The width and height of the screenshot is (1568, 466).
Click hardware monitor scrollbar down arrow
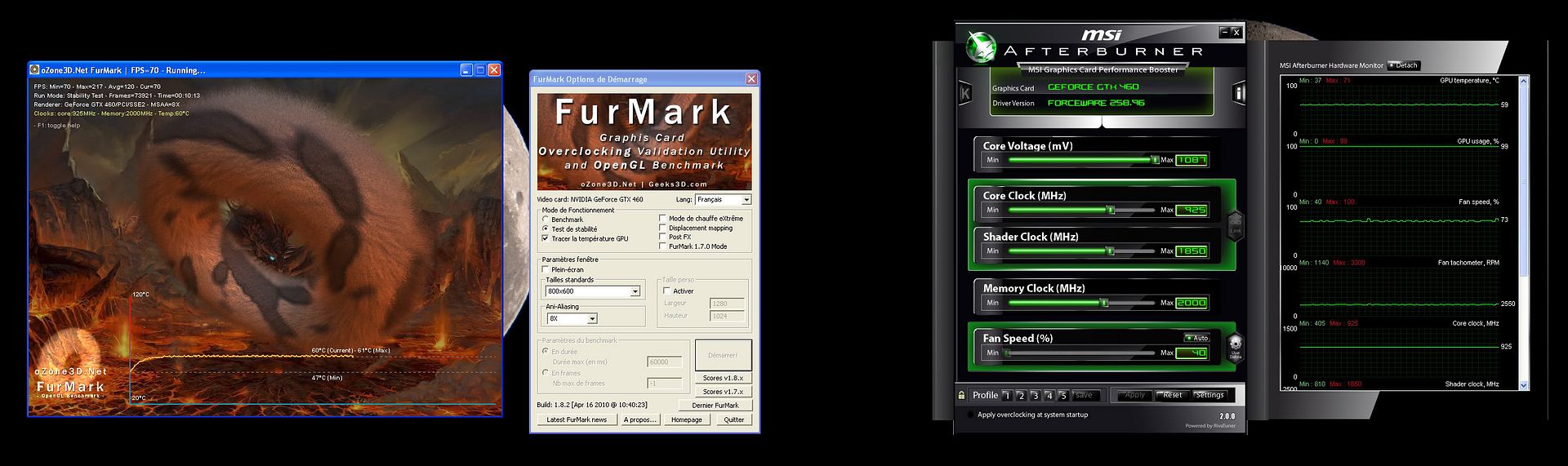tap(1523, 384)
